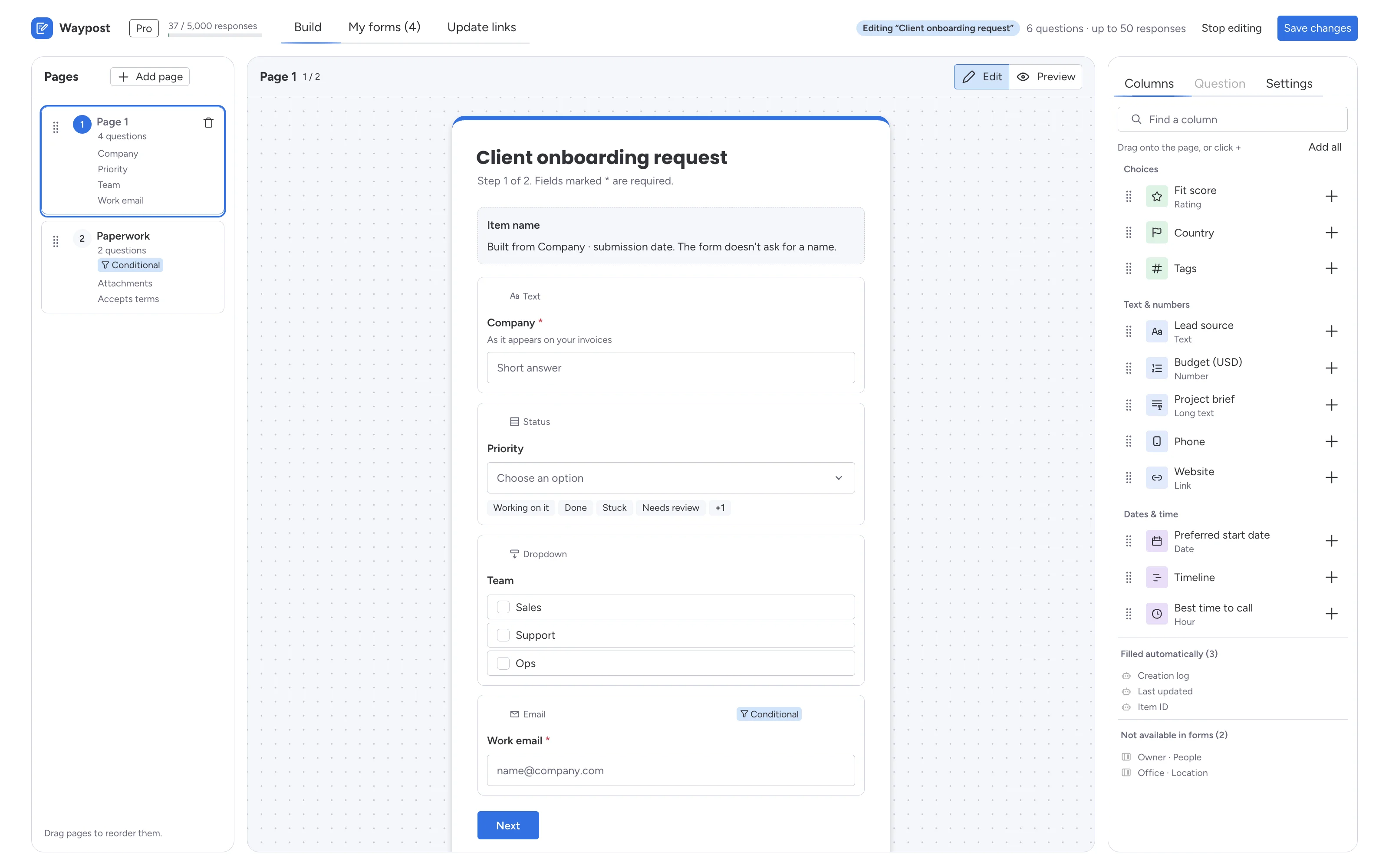This screenshot has height=868, width=1389.
Task: Switch to Preview mode
Action: 1046,77
